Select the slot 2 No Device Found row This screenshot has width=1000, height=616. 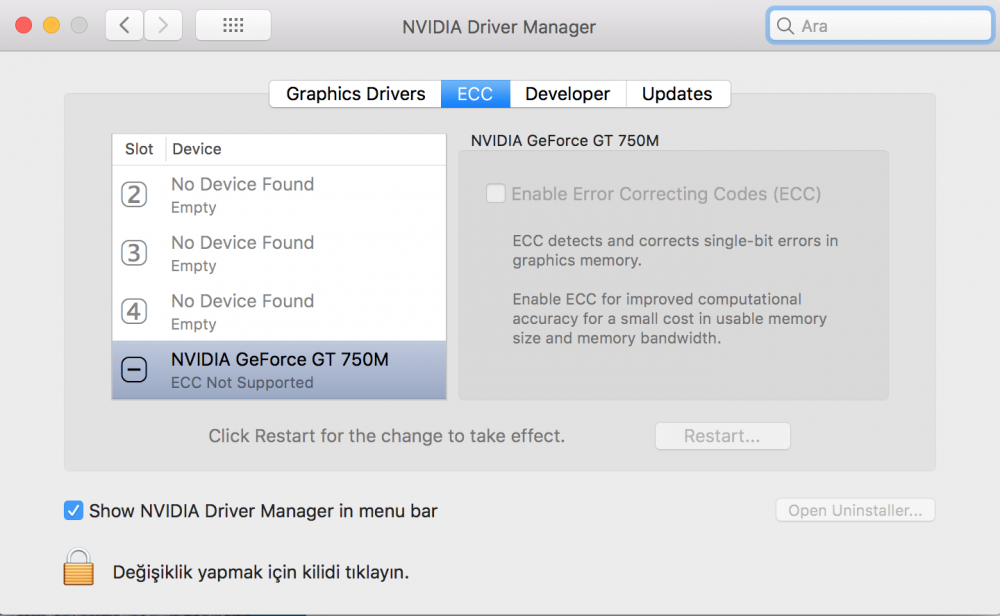pos(279,195)
